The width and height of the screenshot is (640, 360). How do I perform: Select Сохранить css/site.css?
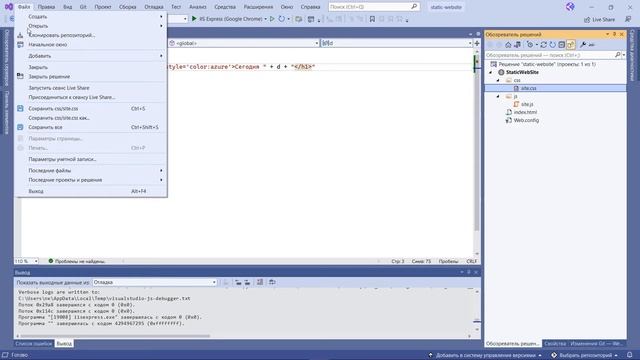(x=91, y=109)
